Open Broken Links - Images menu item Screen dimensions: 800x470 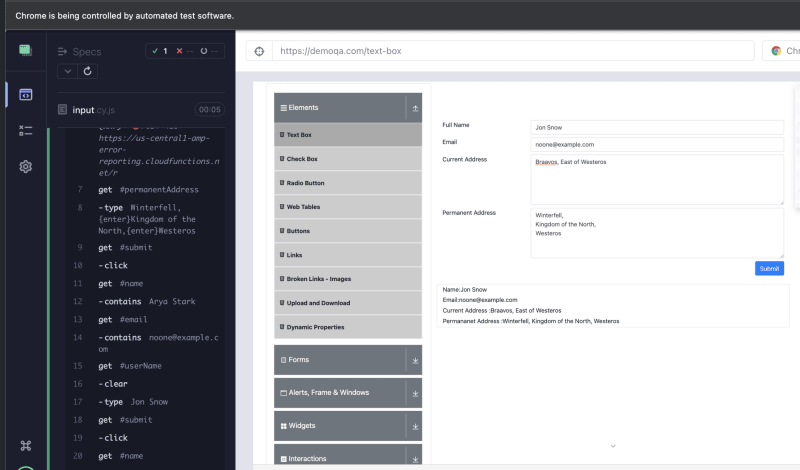coord(348,279)
